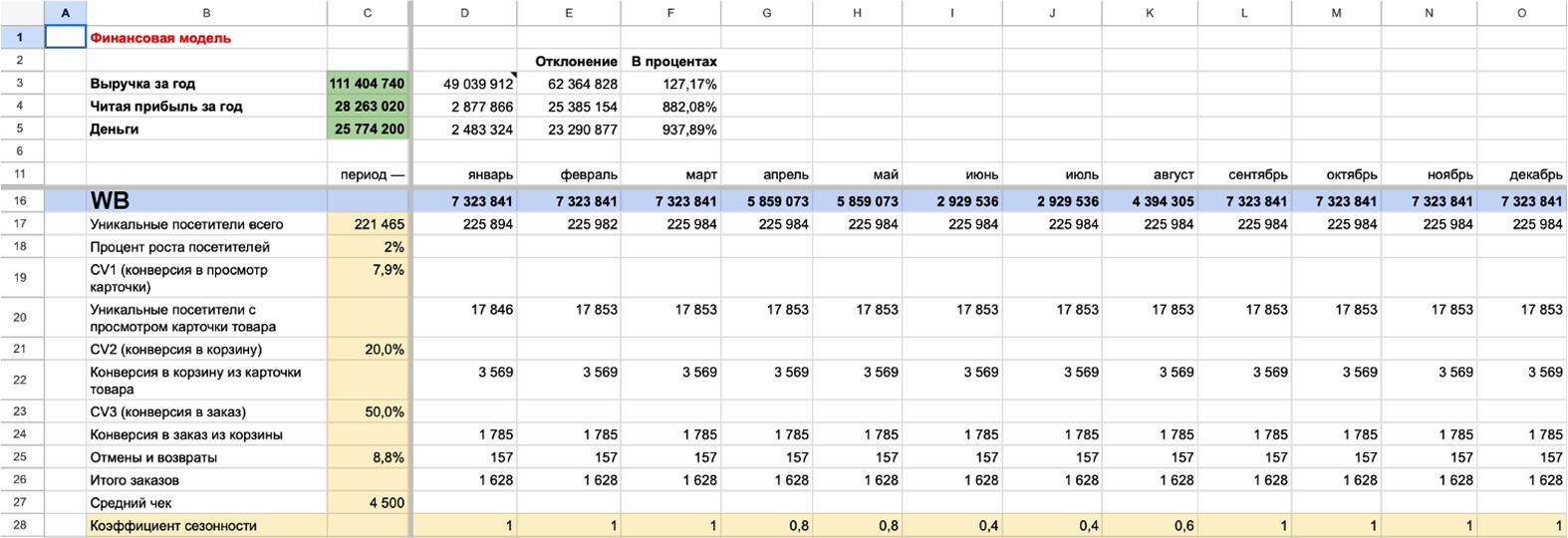
Task: Select the 'Читая прибыль за год' label
Action: pyautogui.click(x=206, y=107)
